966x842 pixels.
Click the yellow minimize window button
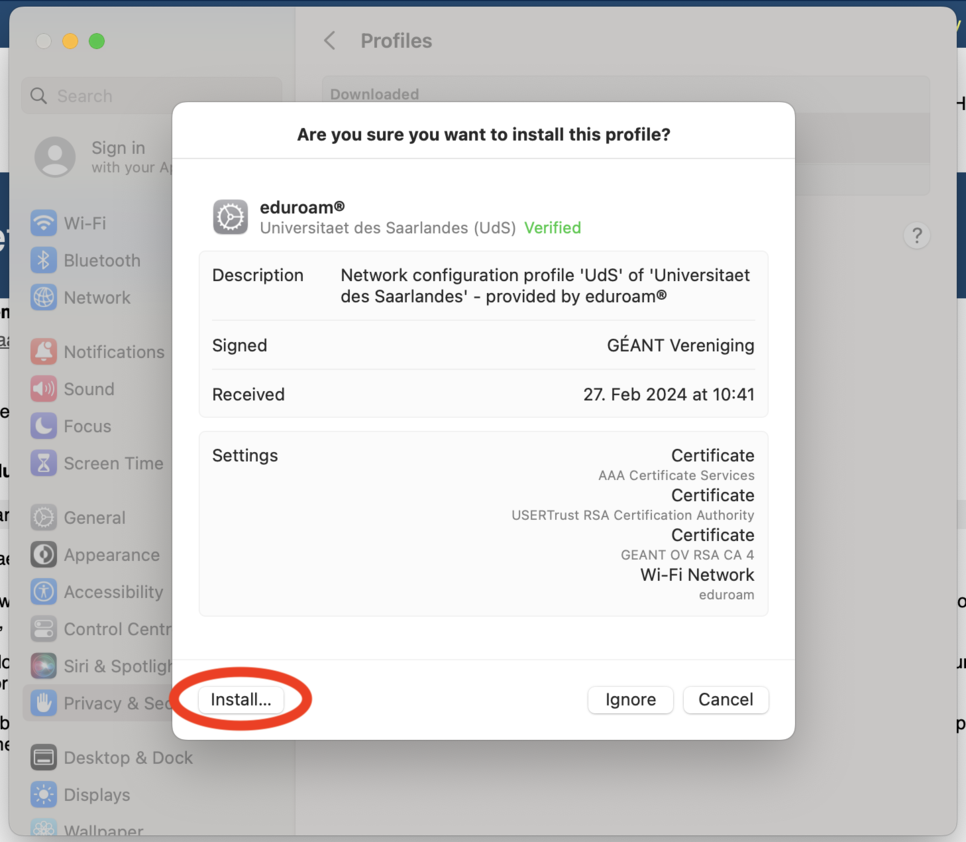(70, 41)
